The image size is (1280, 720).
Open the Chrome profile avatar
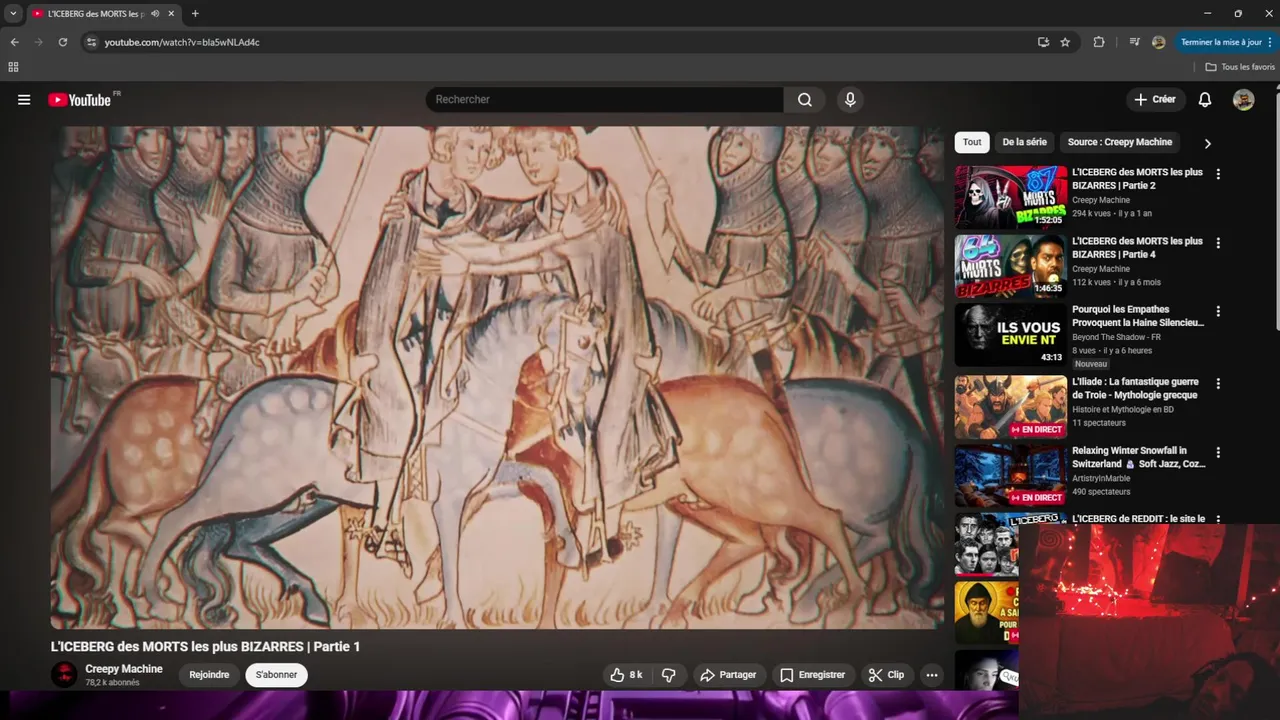pyautogui.click(x=1159, y=42)
